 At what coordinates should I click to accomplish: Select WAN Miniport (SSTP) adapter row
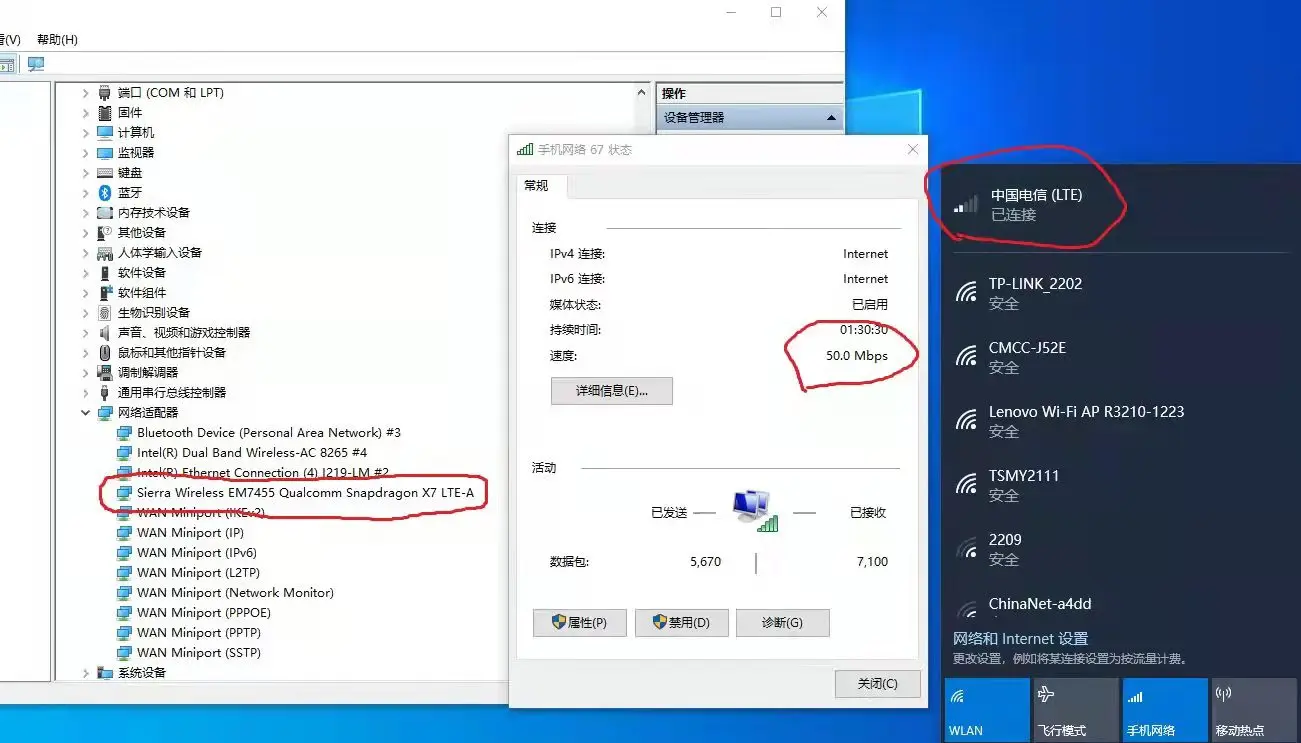190,653
